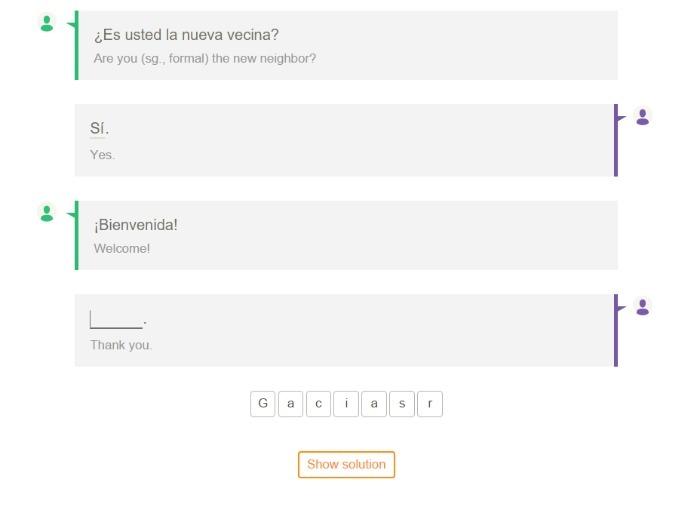Viewport: 700px width, 507px height.
Task: Click the Show solution button
Action: [346, 465]
